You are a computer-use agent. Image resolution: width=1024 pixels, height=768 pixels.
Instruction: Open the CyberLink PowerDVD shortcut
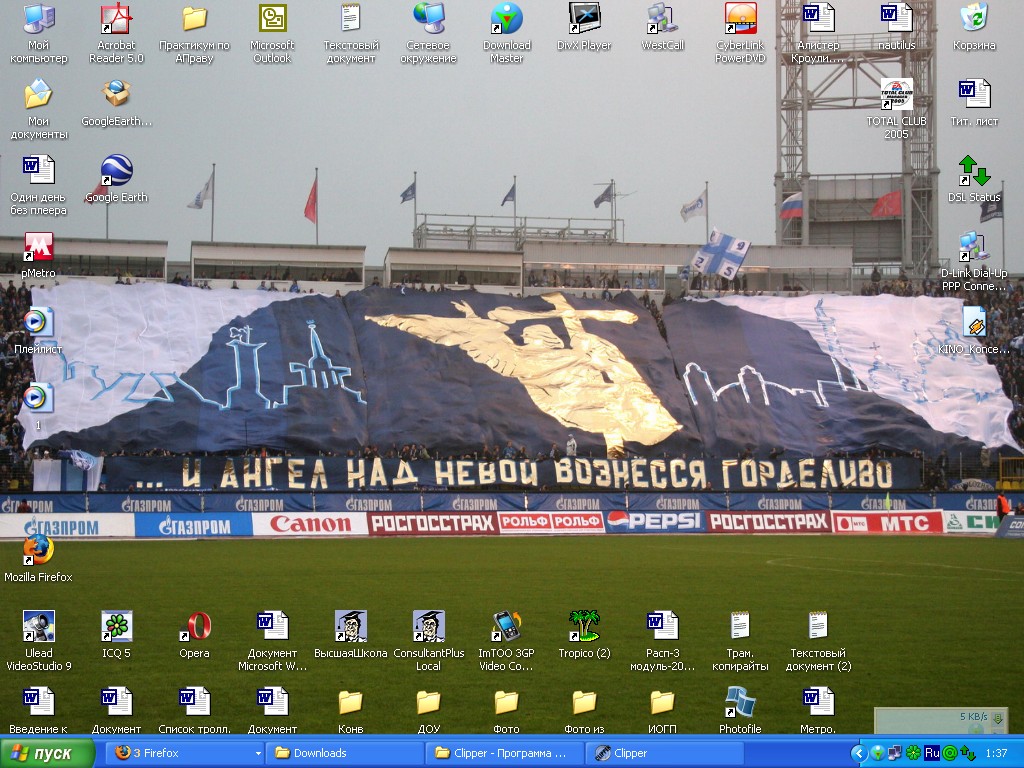pyautogui.click(x=740, y=19)
